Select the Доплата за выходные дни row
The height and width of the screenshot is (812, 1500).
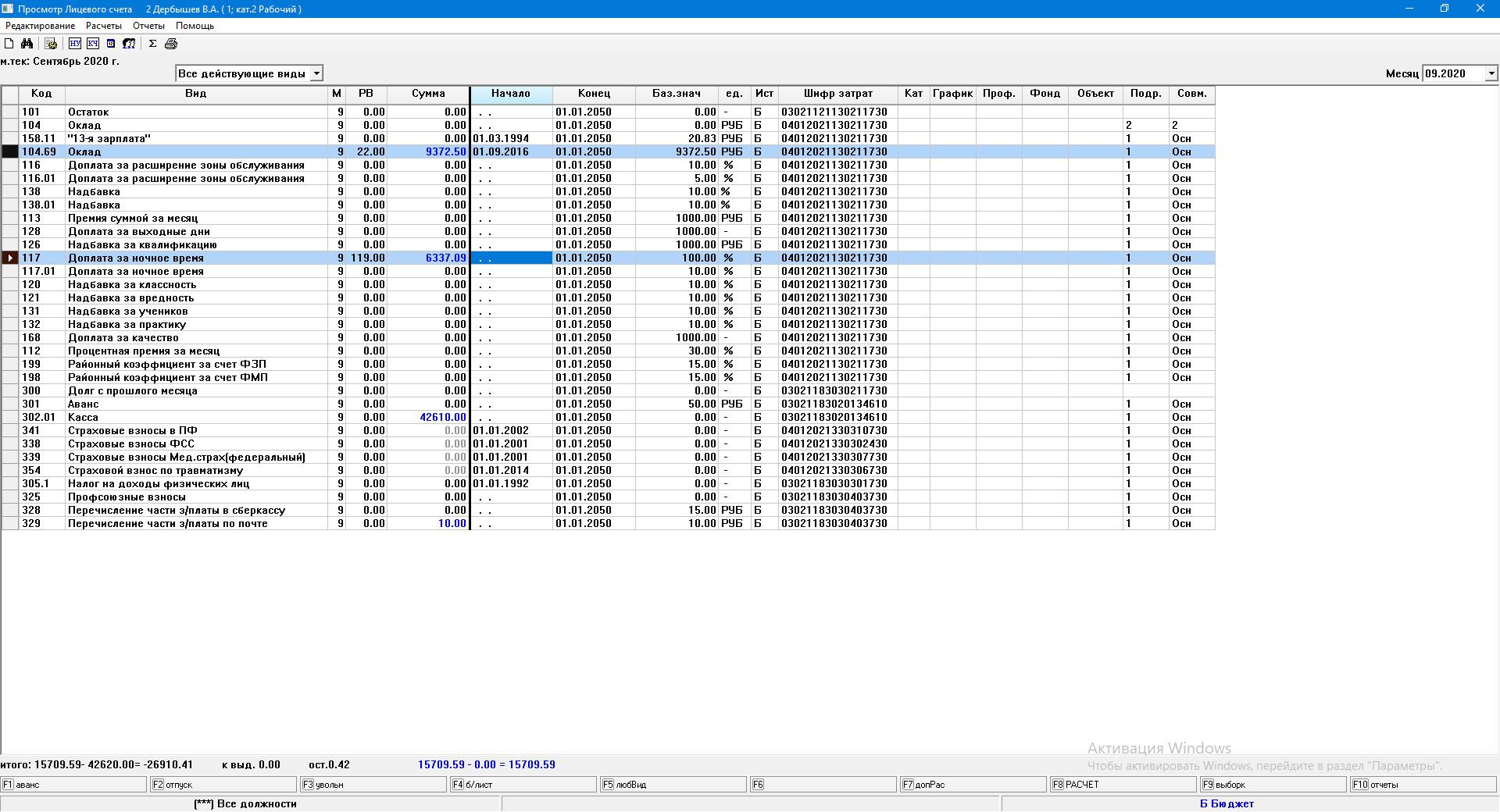[608, 231]
